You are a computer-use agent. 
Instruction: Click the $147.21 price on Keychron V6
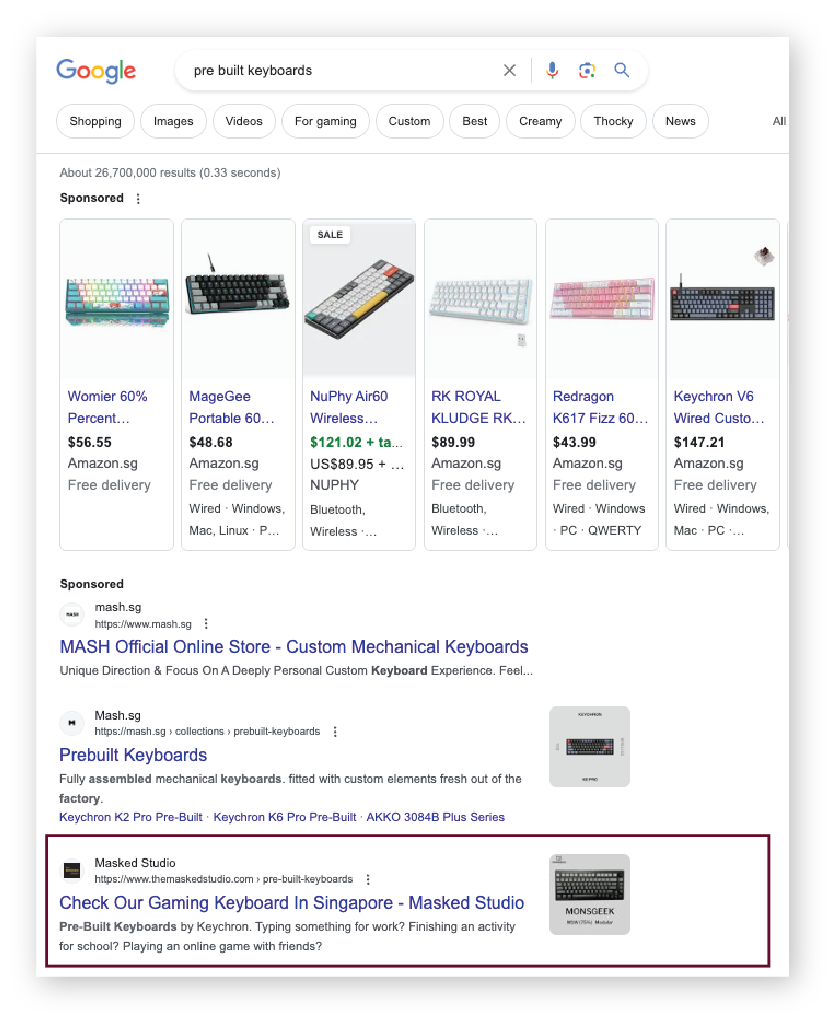click(x=699, y=442)
